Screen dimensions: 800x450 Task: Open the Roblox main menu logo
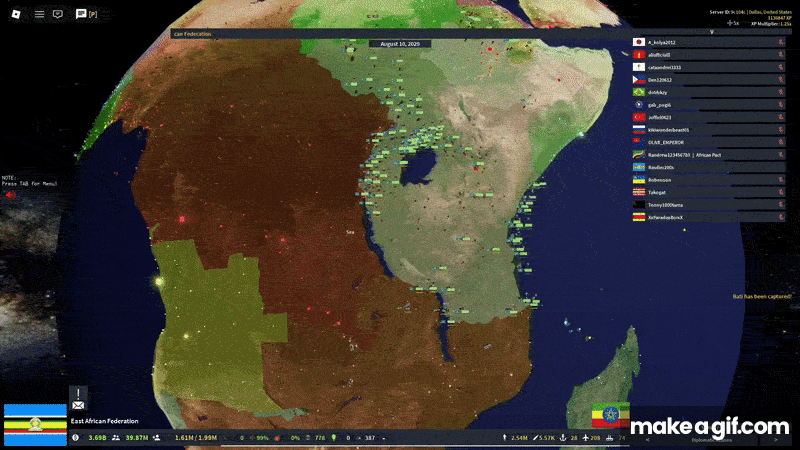(x=16, y=14)
